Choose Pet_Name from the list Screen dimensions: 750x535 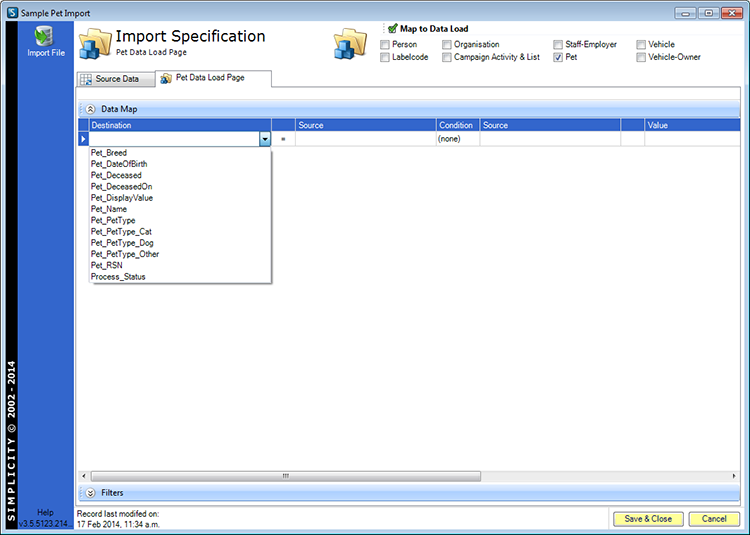tap(180, 209)
